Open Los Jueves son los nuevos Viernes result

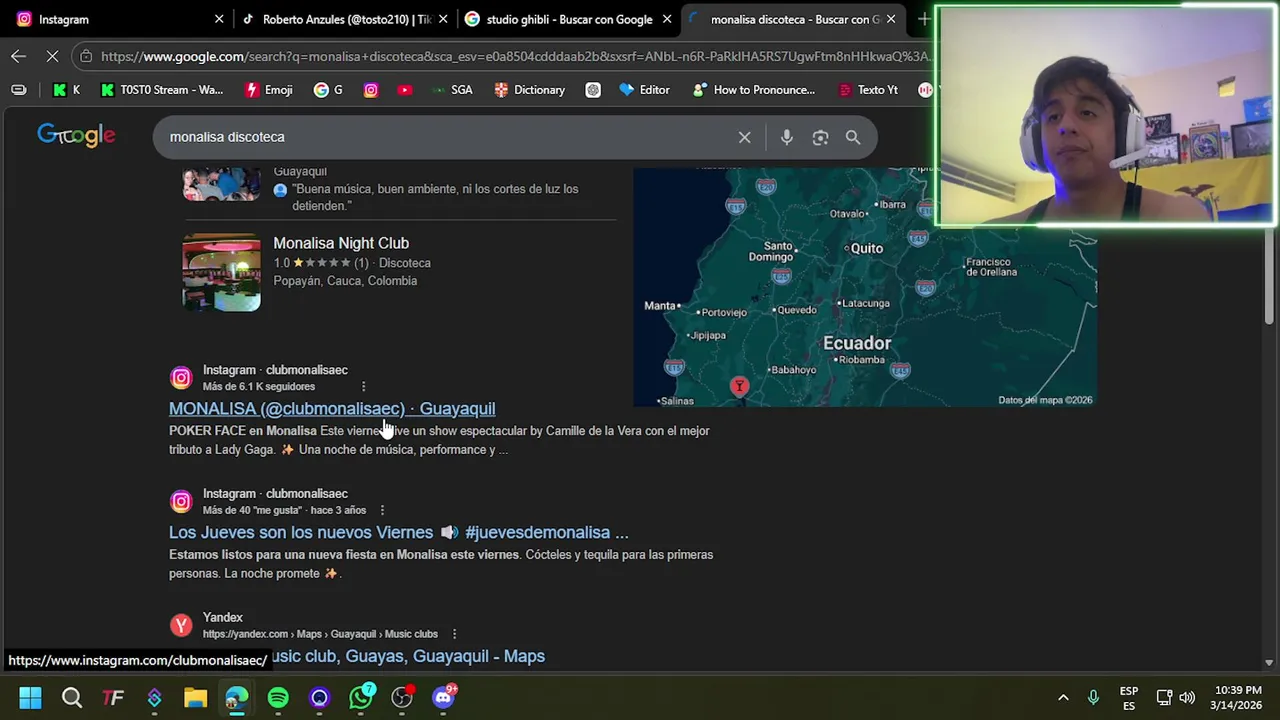tap(399, 532)
